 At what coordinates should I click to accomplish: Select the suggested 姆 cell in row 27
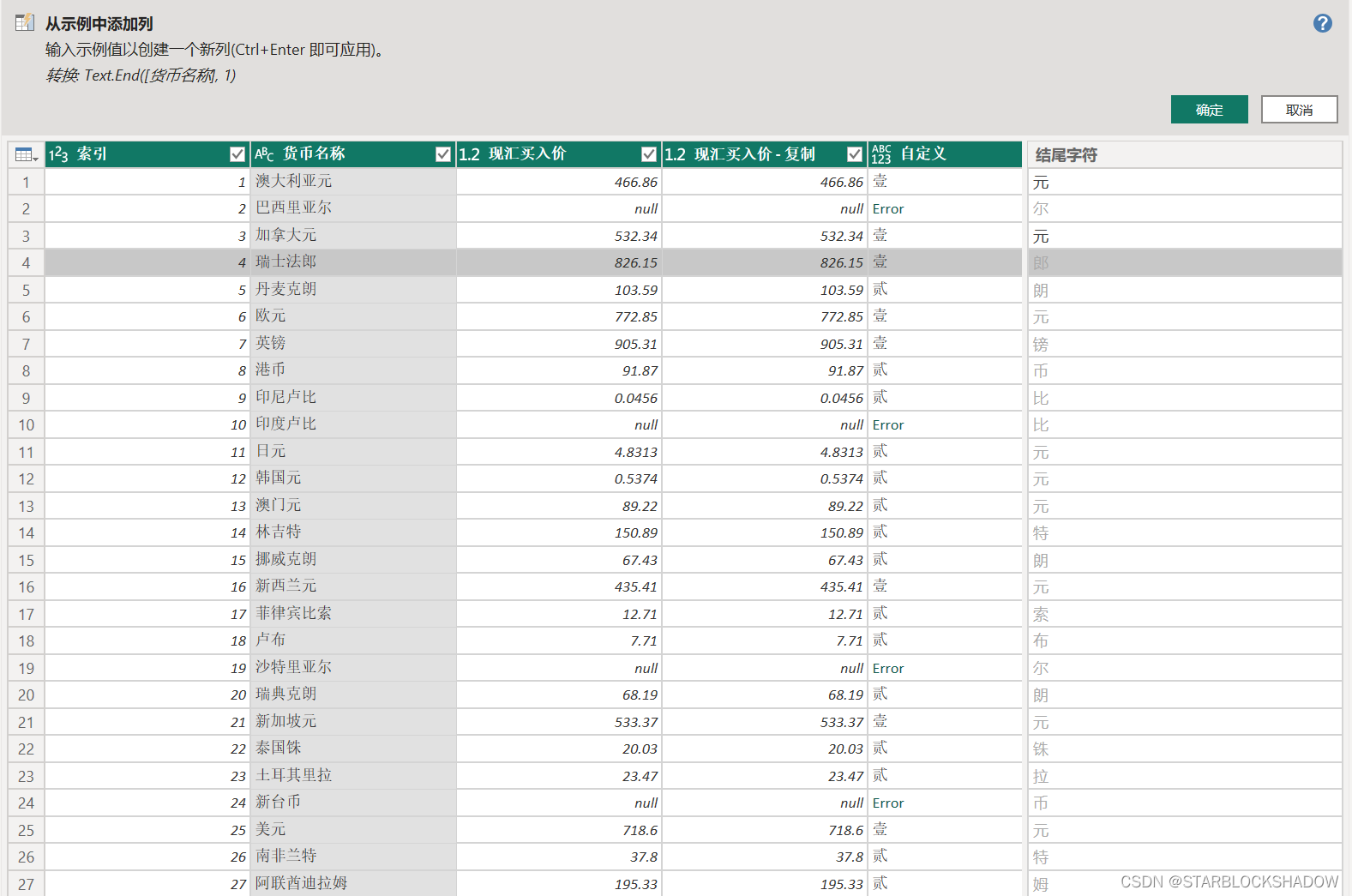[1185, 883]
